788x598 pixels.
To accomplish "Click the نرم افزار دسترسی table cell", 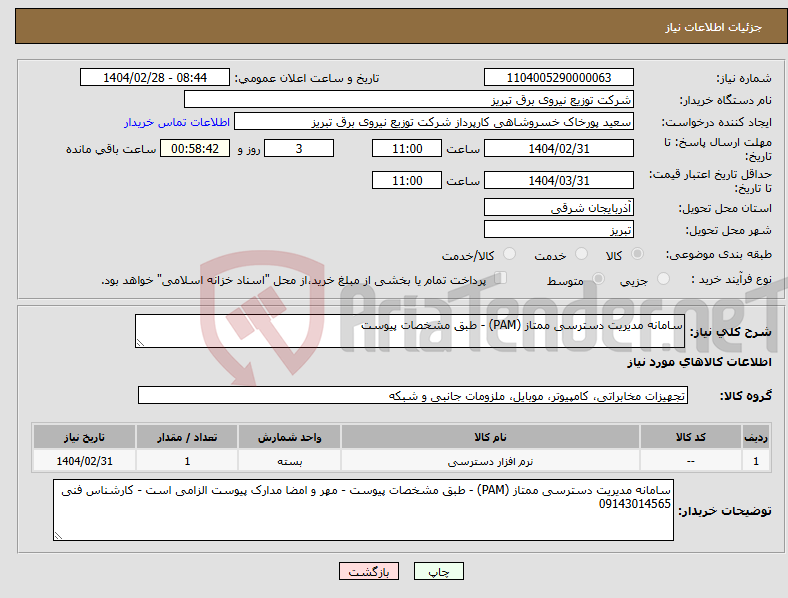I will point(490,461).
